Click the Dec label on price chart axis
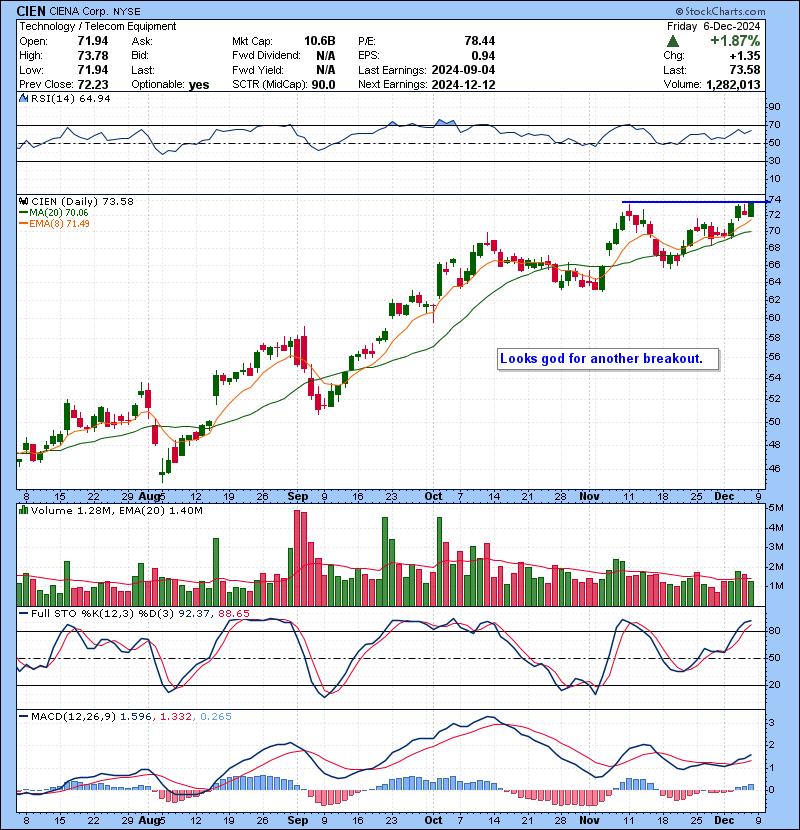 (x=724, y=497)
